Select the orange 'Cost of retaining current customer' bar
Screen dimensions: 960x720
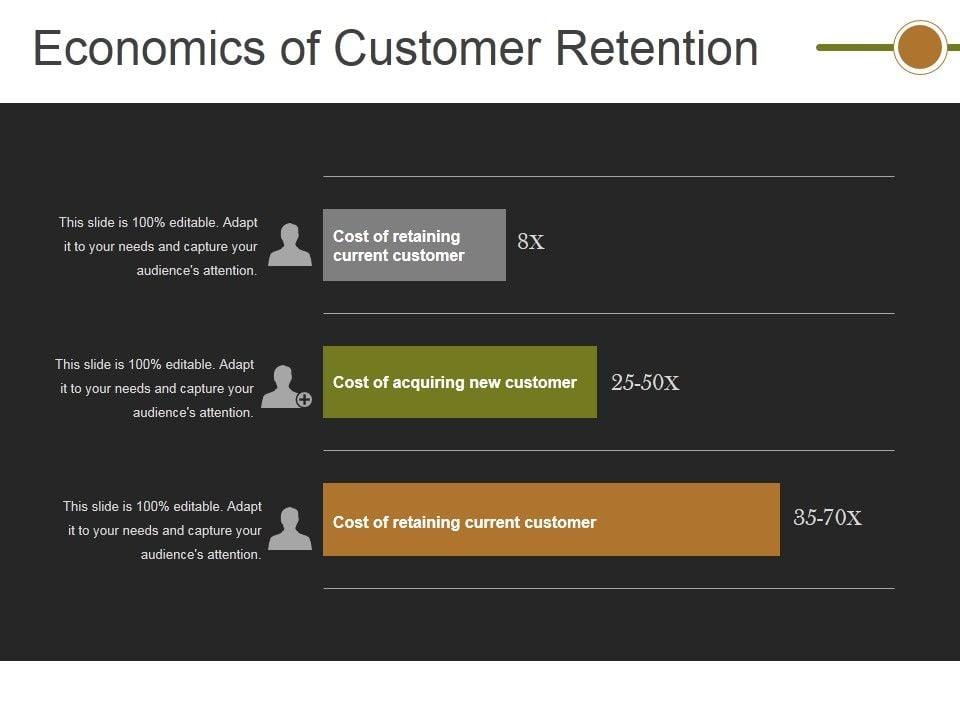coord(550,520)
